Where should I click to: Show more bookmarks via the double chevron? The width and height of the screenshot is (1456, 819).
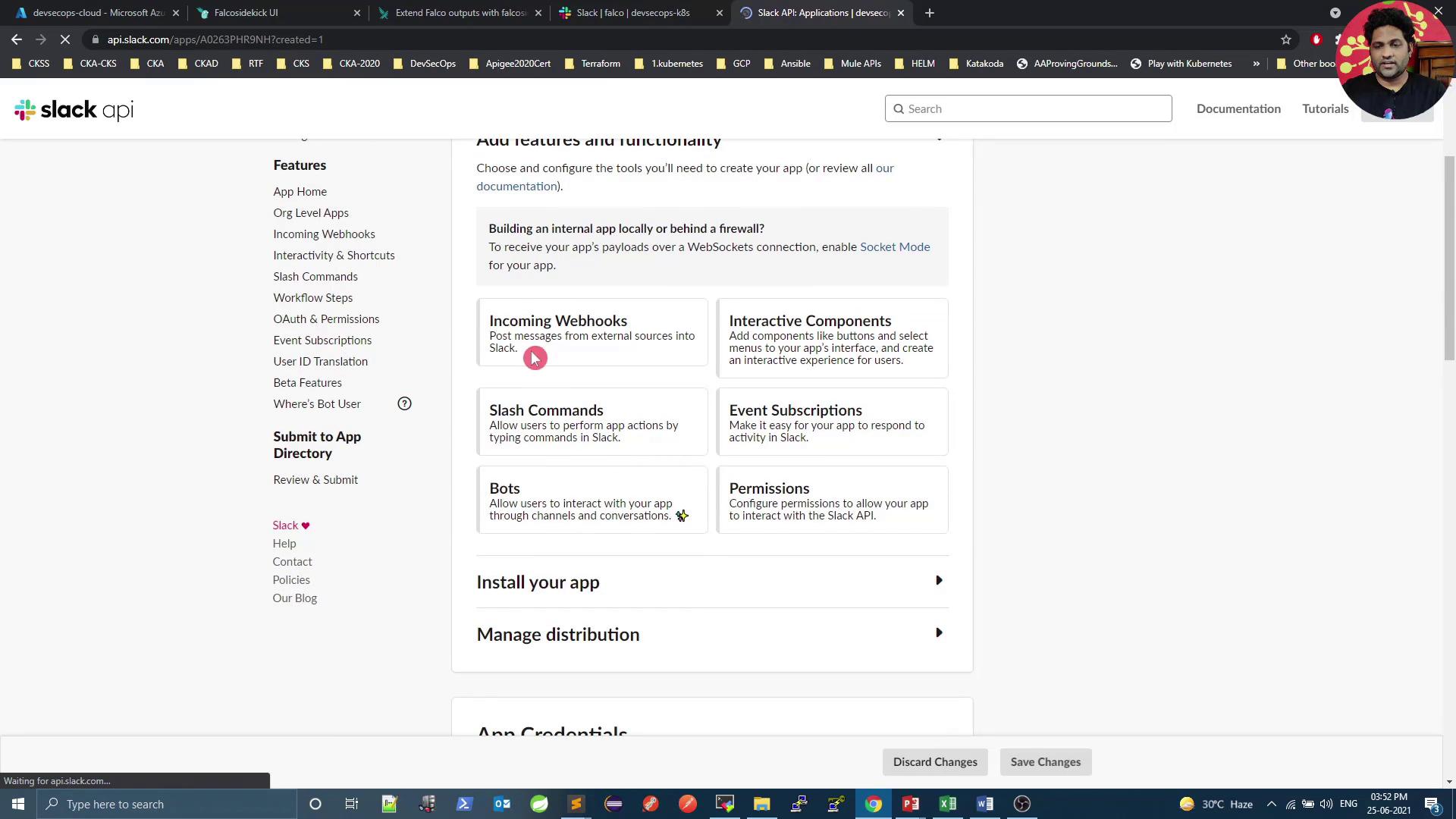tap(1256, 64)
